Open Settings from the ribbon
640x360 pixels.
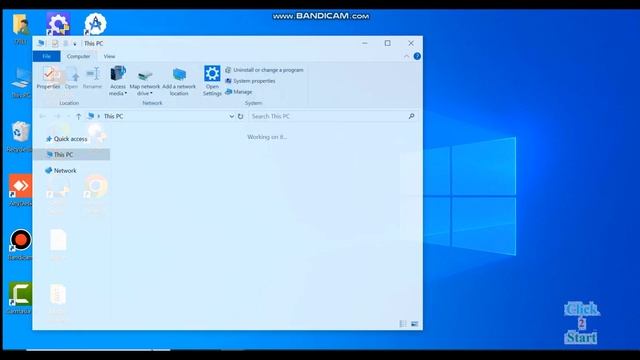[x=212, y=81]
